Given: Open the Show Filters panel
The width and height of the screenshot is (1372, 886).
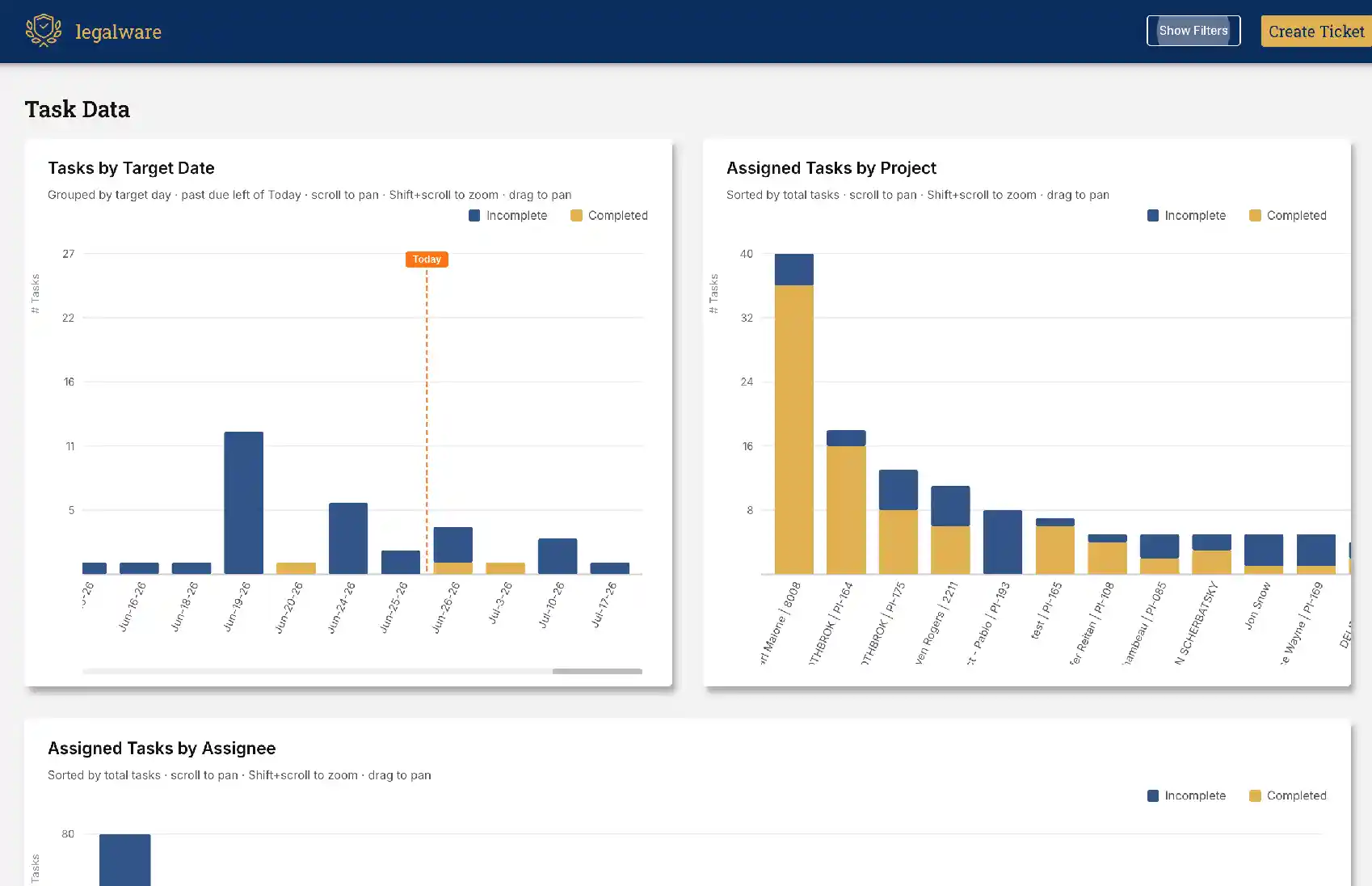Looking at the screenshot, I should coord(1193,31).
